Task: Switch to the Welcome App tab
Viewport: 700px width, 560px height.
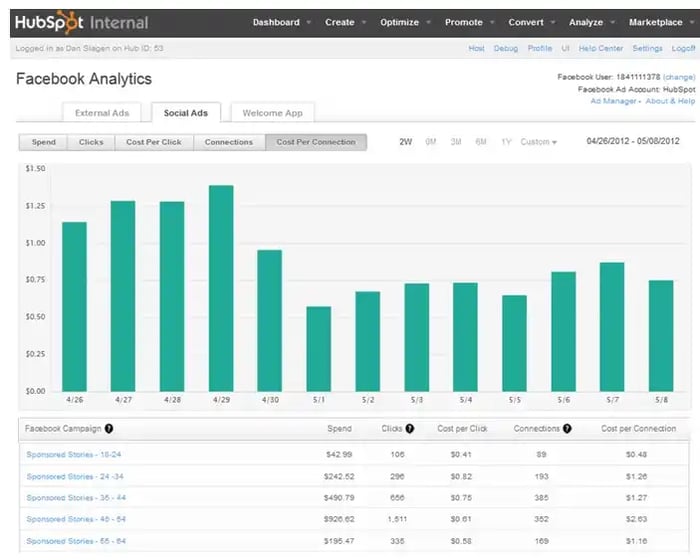Action: click(273, 113)
